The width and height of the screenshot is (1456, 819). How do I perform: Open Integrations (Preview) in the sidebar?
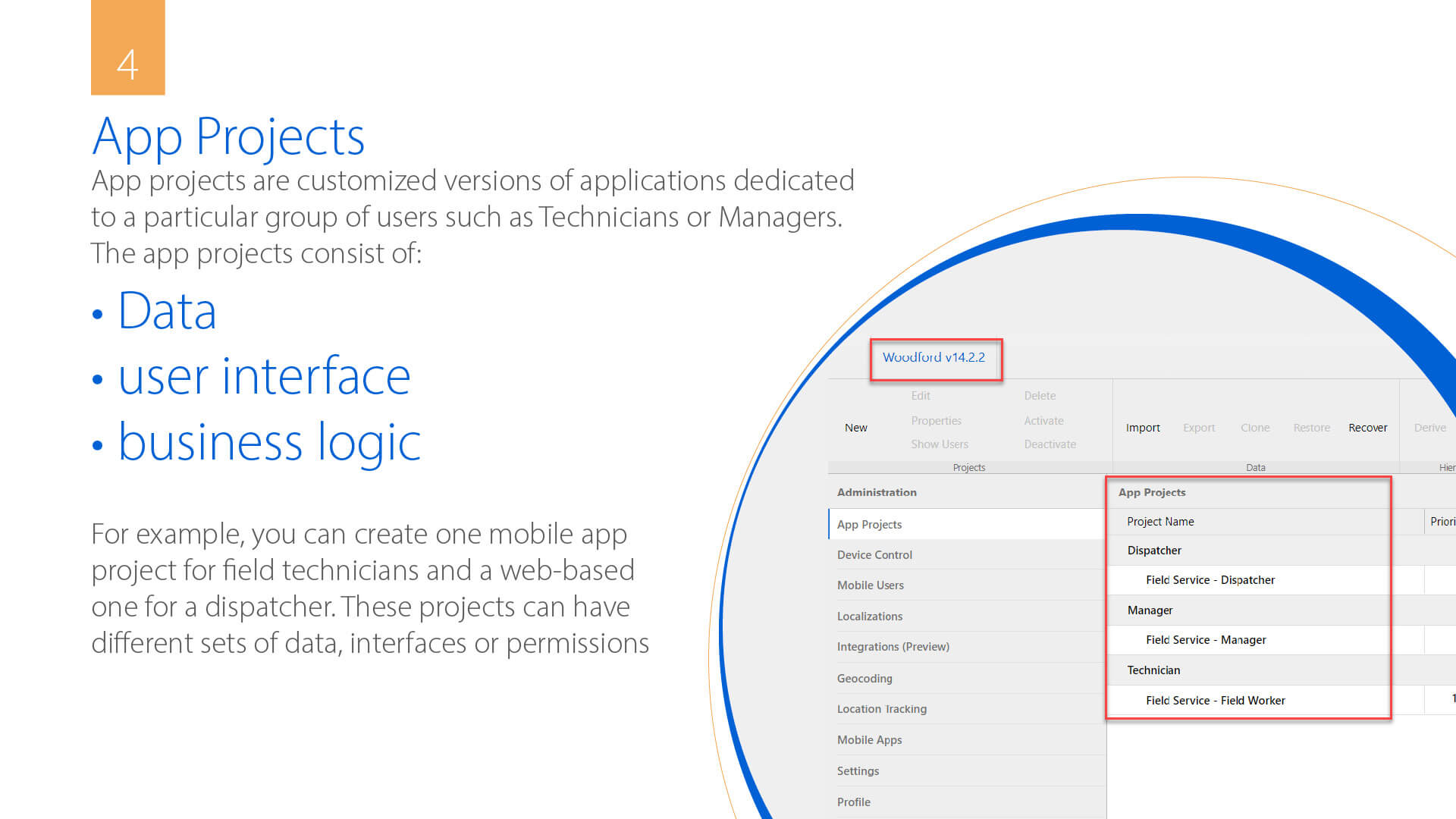[967, 647]
